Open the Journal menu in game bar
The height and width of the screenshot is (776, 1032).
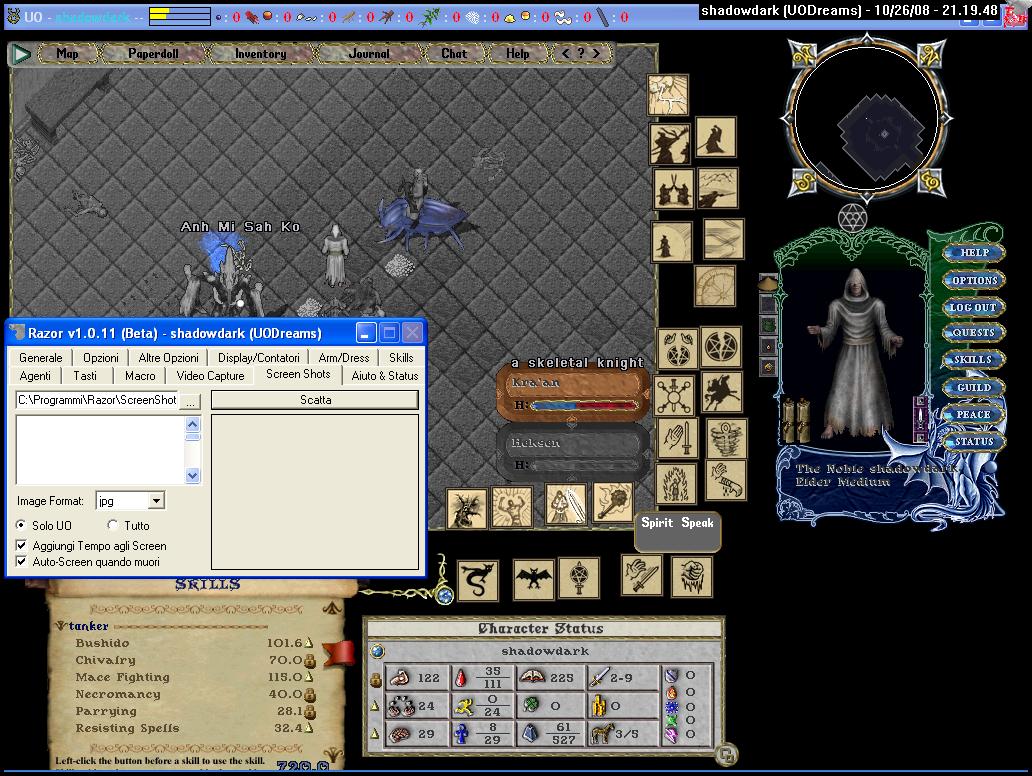pos(369,53)
